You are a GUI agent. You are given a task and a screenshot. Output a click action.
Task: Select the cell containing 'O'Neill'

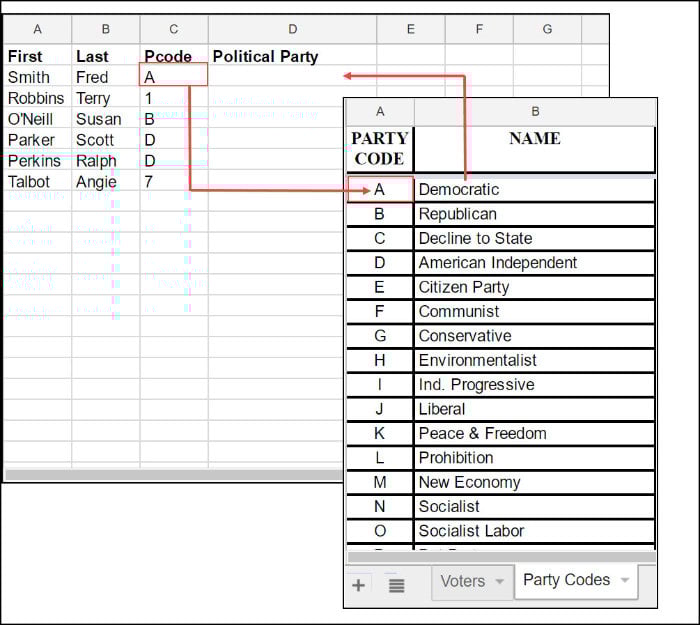pos(38,119)
